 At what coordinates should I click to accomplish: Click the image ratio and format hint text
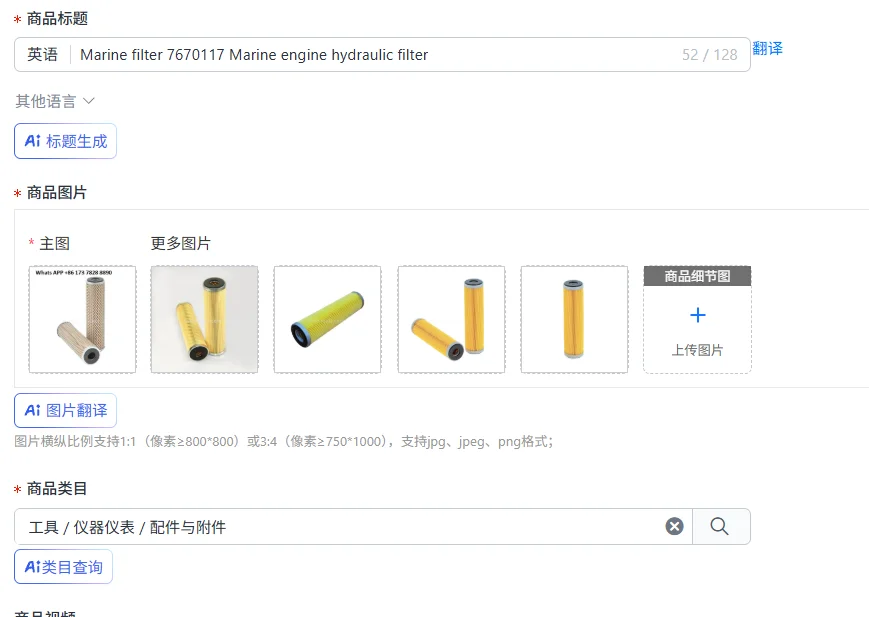click(x=284, y=442)
